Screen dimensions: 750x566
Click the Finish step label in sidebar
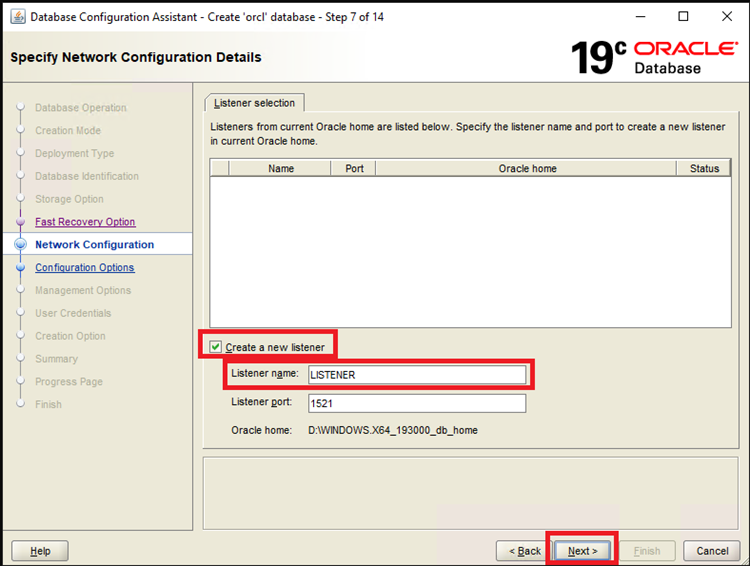click(x=48, y=404)
